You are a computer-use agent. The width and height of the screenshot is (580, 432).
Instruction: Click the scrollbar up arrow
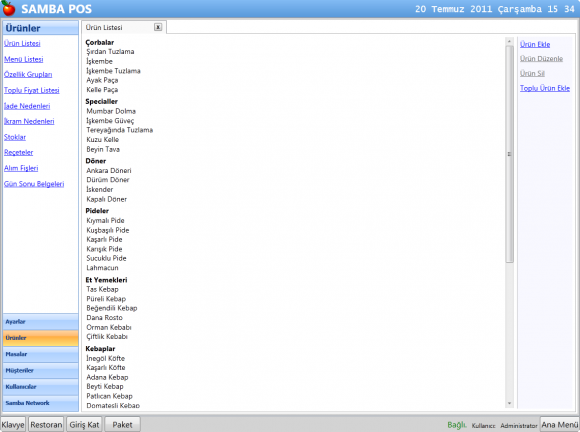pyautogui.click(x=509, y=41)
